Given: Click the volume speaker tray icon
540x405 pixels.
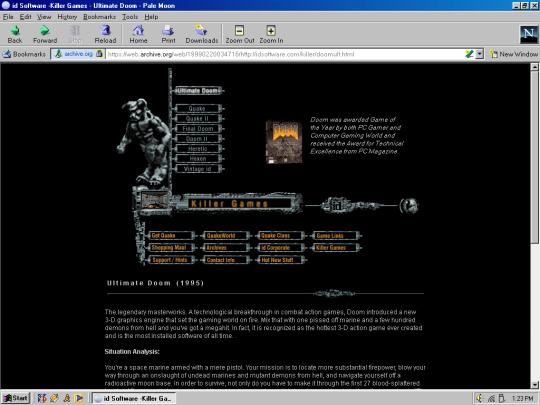Looking at the screenshot, I should coord(479,398).
